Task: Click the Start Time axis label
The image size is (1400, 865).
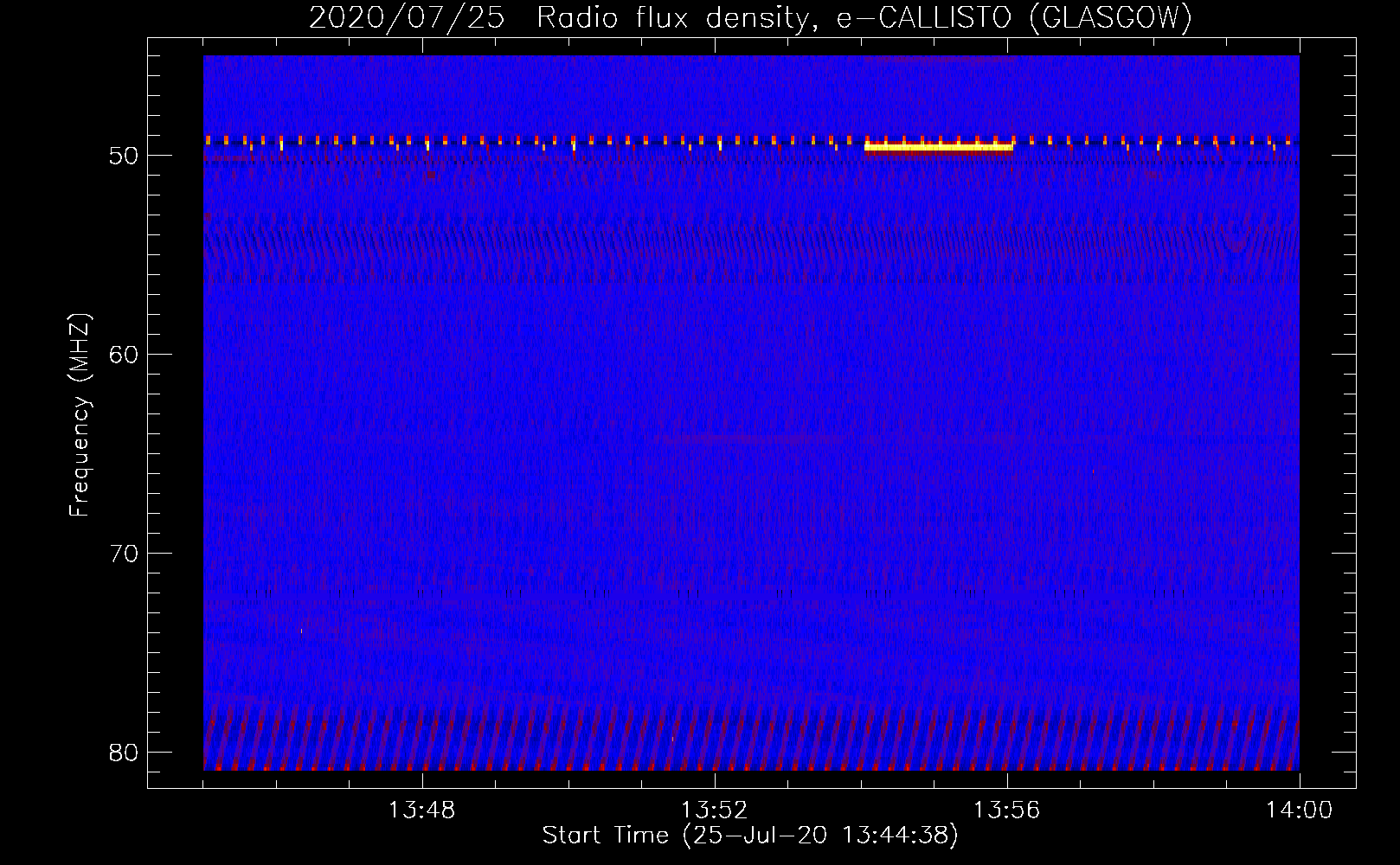Action: click(x=750, y=836)
